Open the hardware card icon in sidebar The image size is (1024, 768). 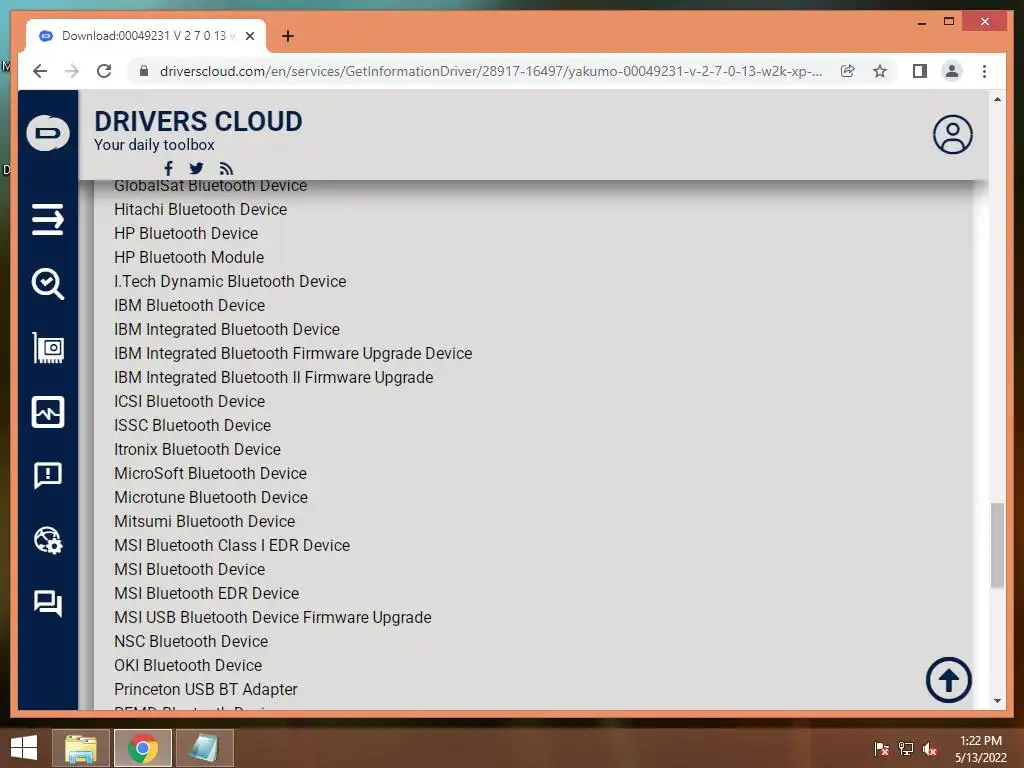tap(48, 347)
